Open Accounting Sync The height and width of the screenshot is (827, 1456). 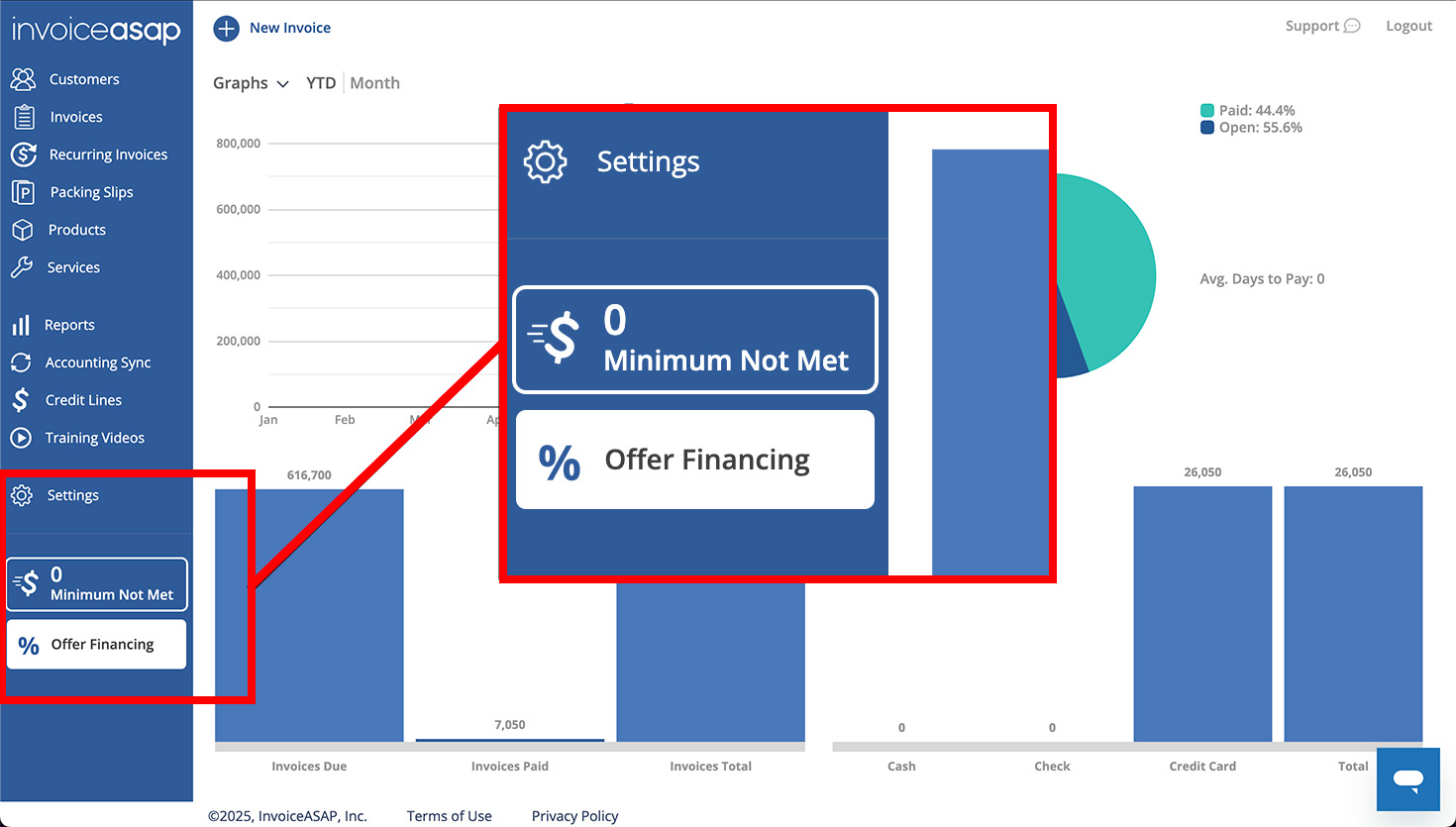(98, 362)
